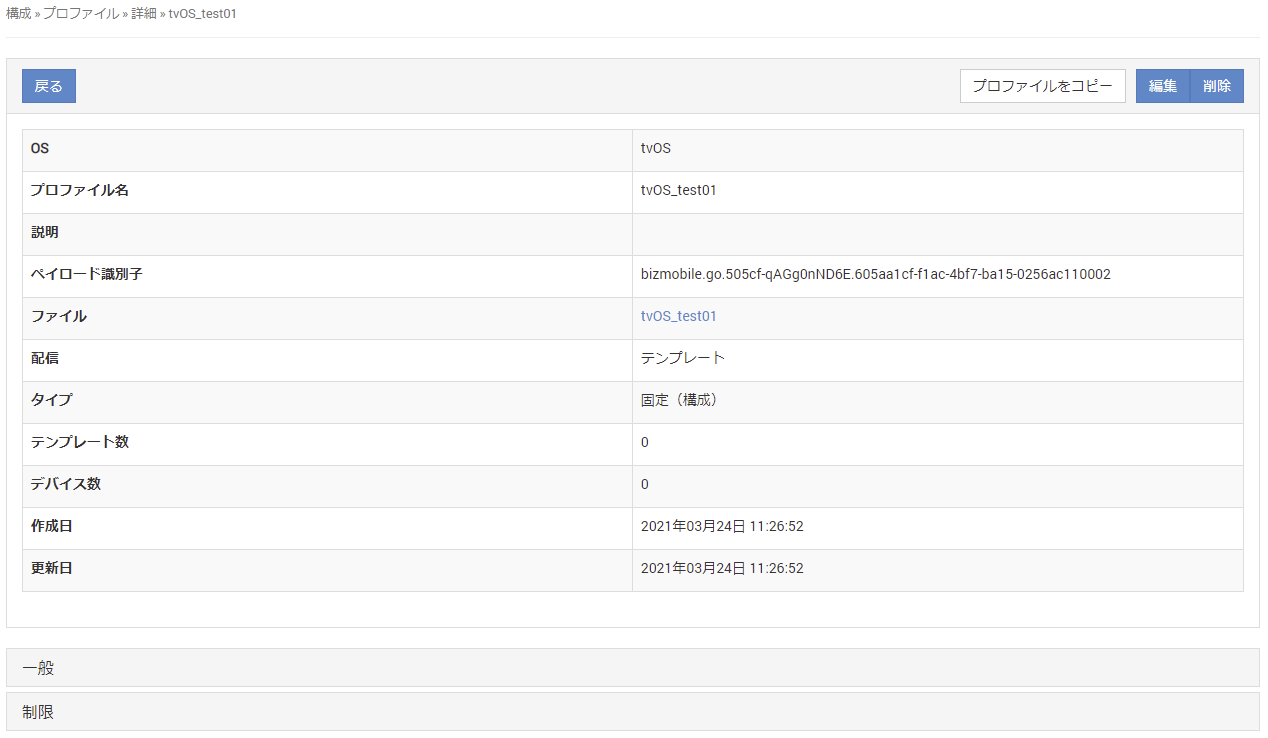Expand the 一般 section
Screen dimensions: 1268x738
38,667
